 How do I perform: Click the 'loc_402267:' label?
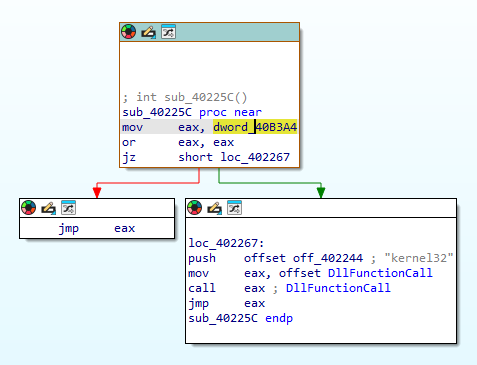click(x=226, y=243)
